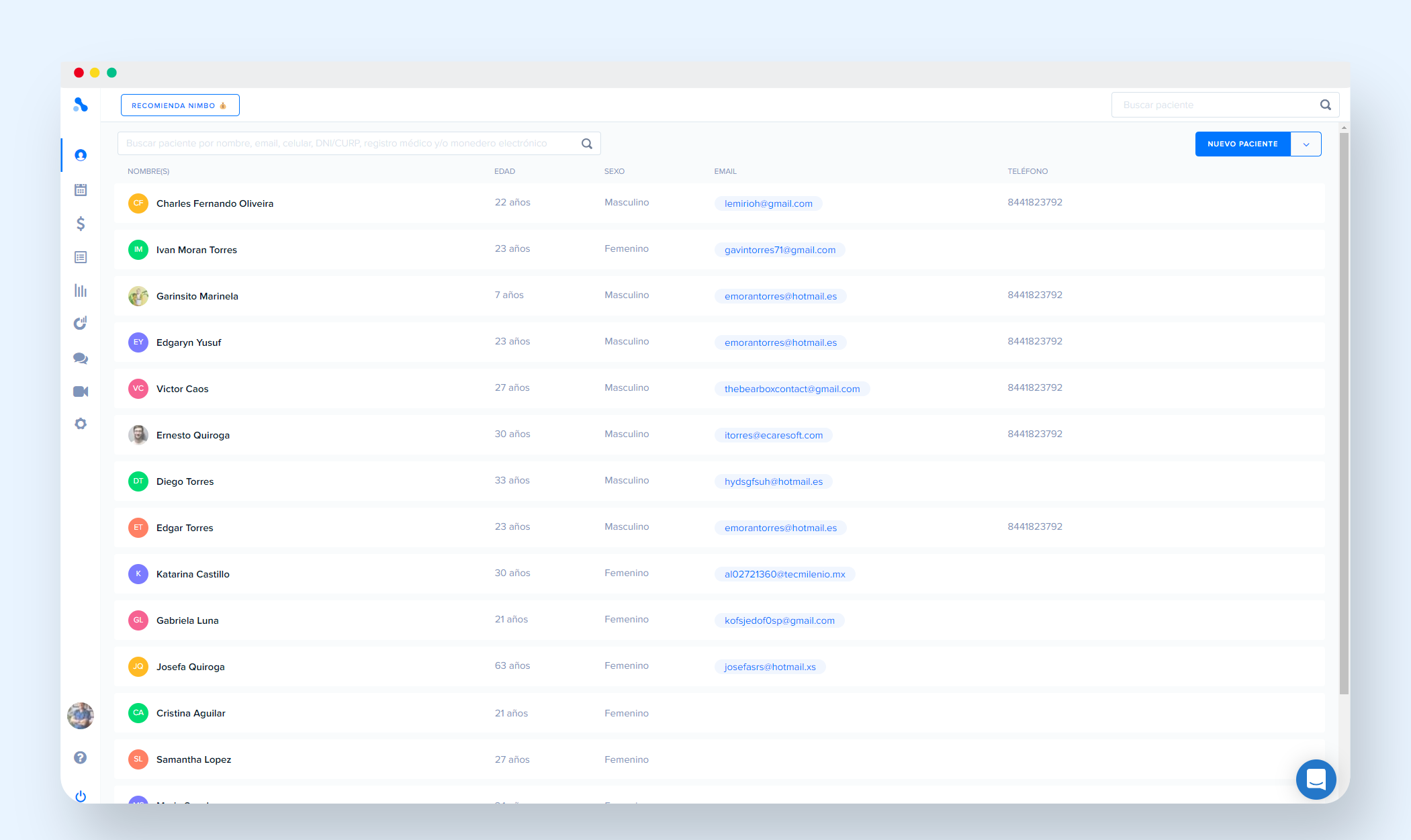This screenshot has height=840, width=1411.
Task: Click the top-right Buscar paciente field
Action: 1216,105
